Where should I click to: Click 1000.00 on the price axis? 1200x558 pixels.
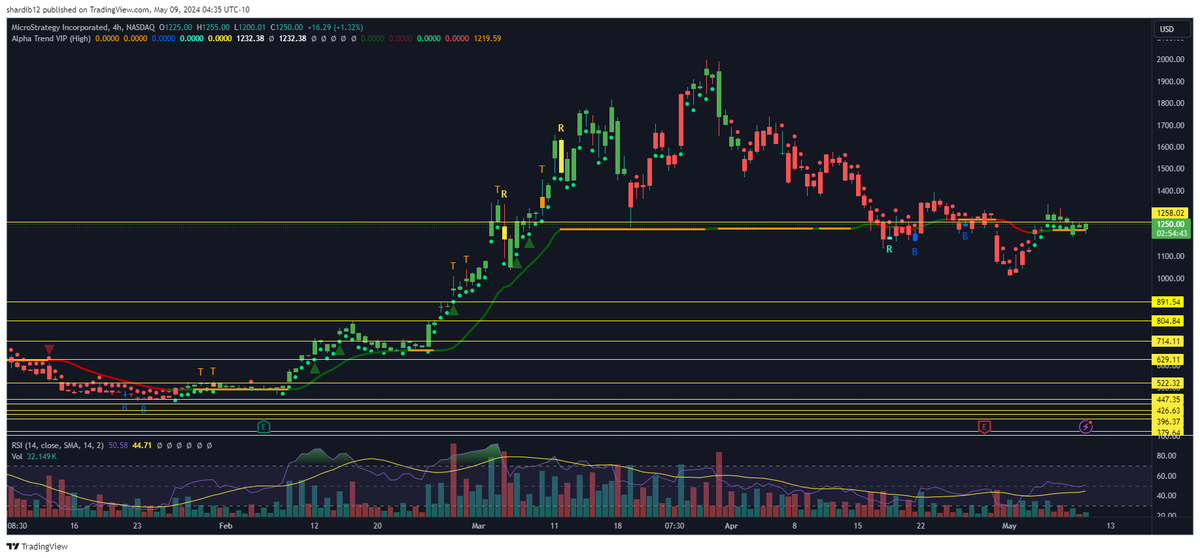tap(1170, 277)
